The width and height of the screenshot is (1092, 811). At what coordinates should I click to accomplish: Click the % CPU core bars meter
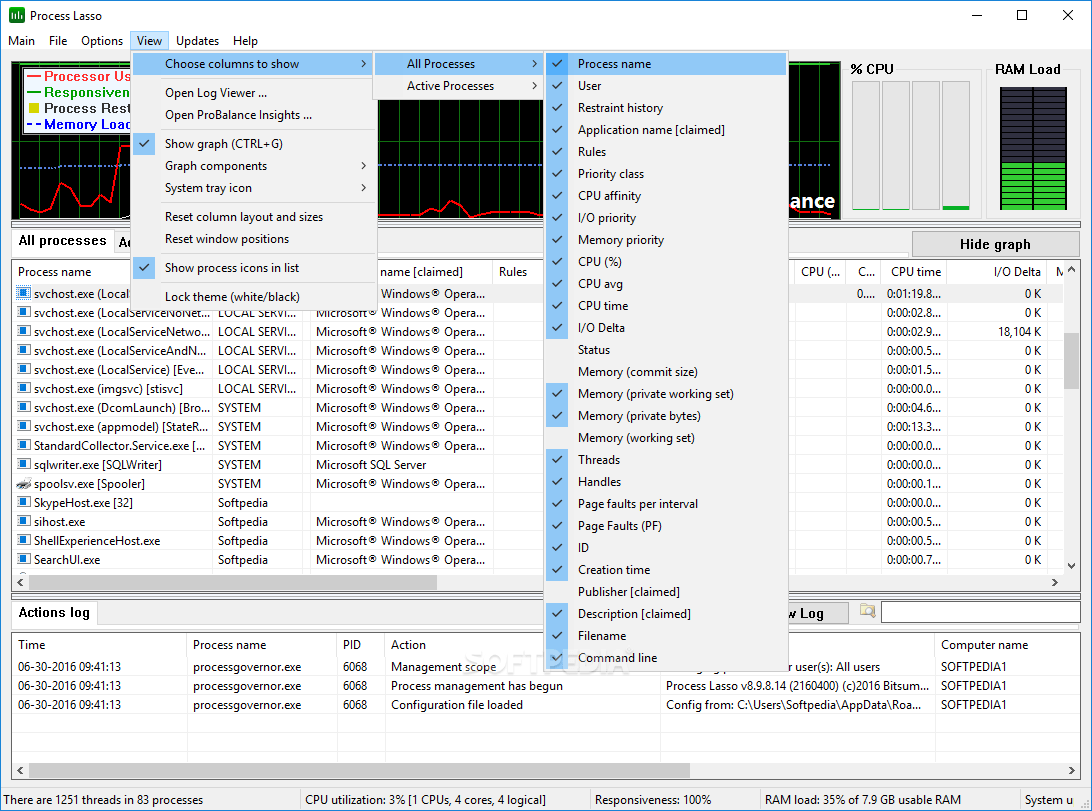[911, 145]
